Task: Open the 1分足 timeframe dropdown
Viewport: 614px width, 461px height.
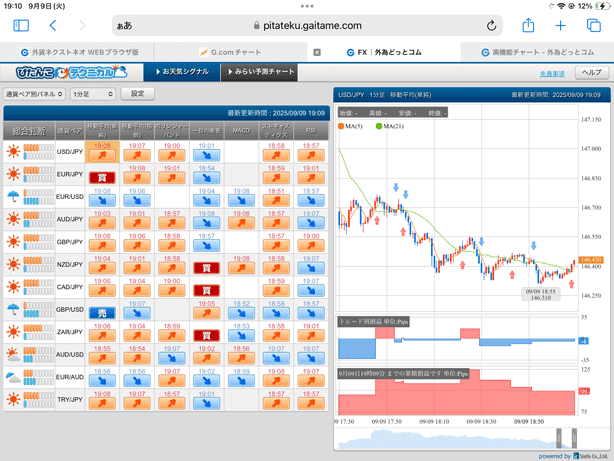Action: tap(93, 93)
